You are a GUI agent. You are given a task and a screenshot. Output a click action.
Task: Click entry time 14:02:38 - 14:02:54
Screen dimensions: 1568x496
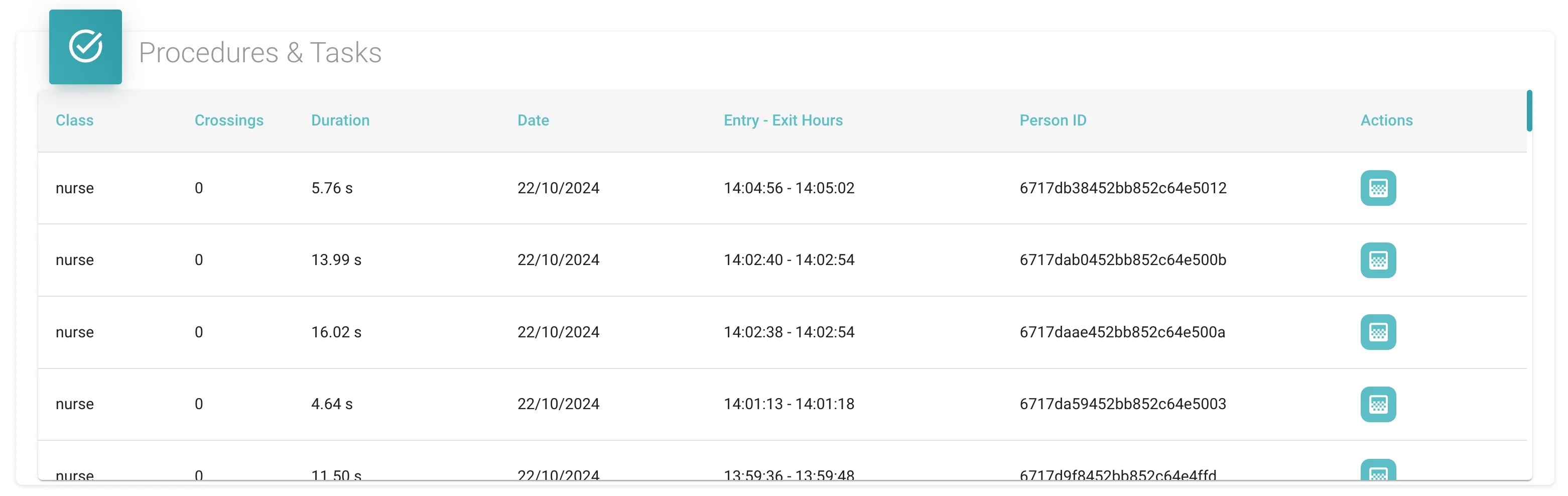click(x=789, y=332)
